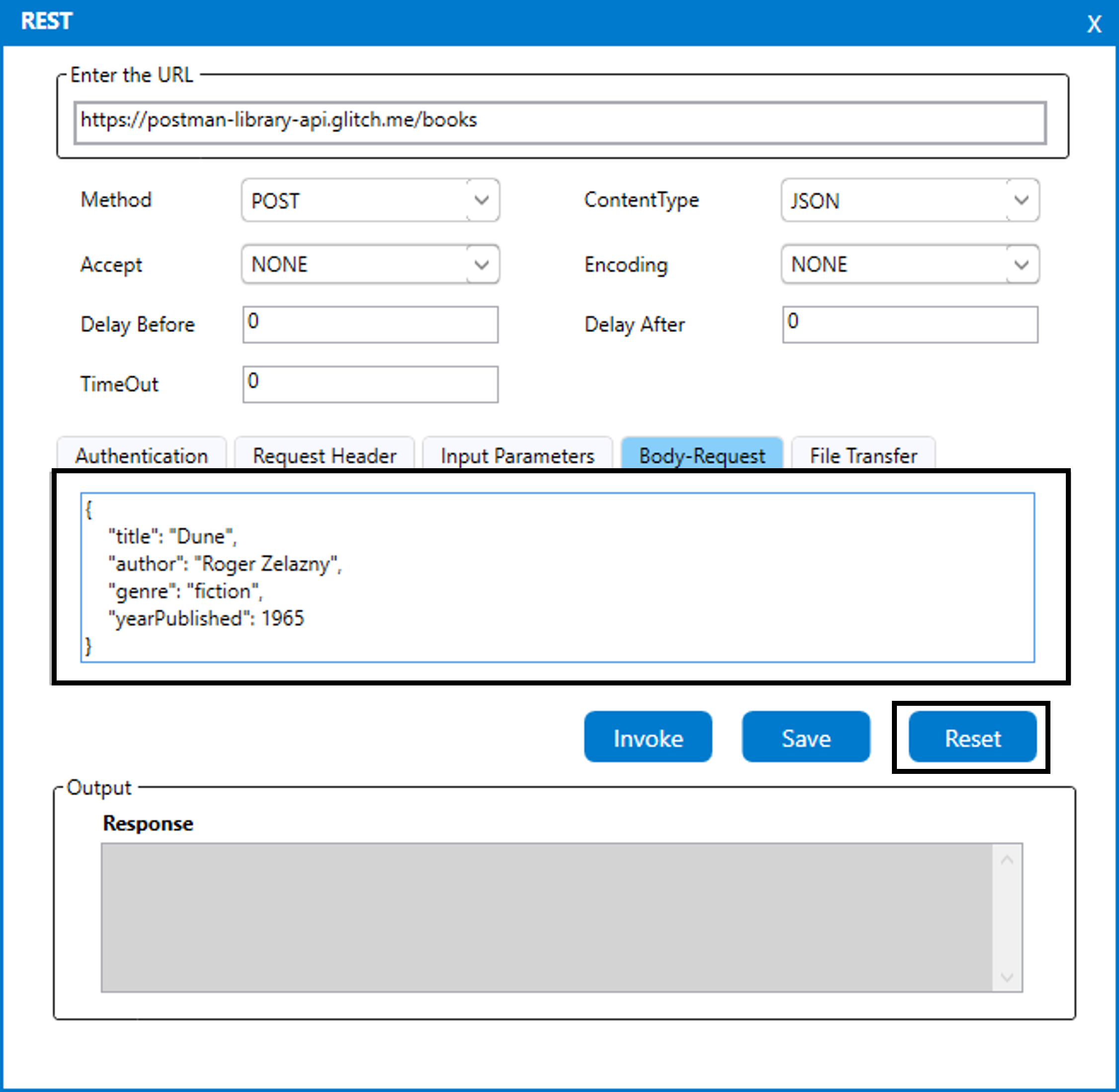Close the REST dialog with X
Viewport: 1119px width, 1092px height.
pos(1094,24)
